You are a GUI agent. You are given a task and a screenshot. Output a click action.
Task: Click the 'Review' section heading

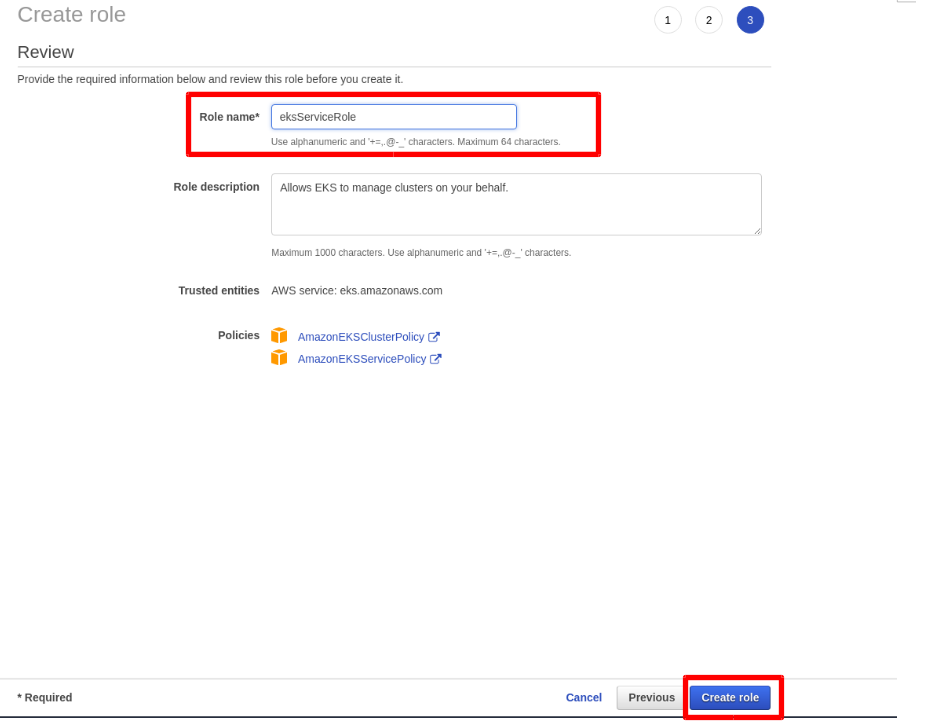tap(45, 52)
